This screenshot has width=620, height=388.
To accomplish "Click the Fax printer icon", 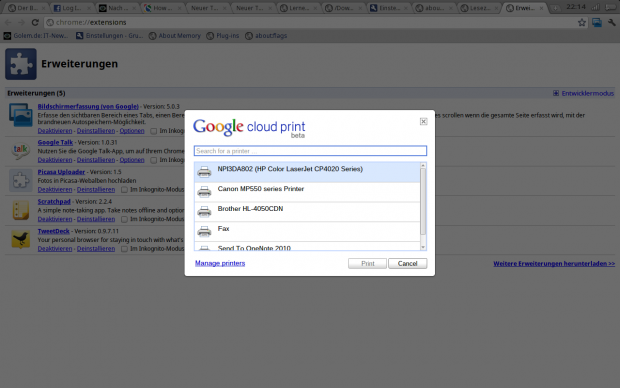I will [x=204, y=231].
